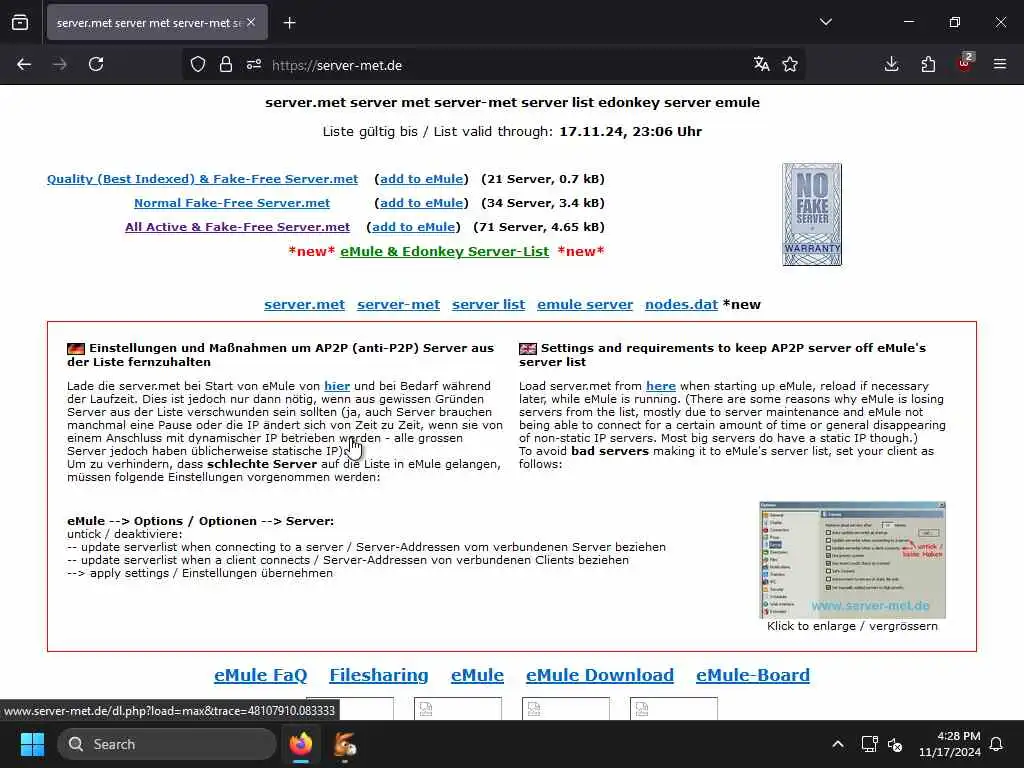Open the clock showing 4:28 PM

(950, 744)
